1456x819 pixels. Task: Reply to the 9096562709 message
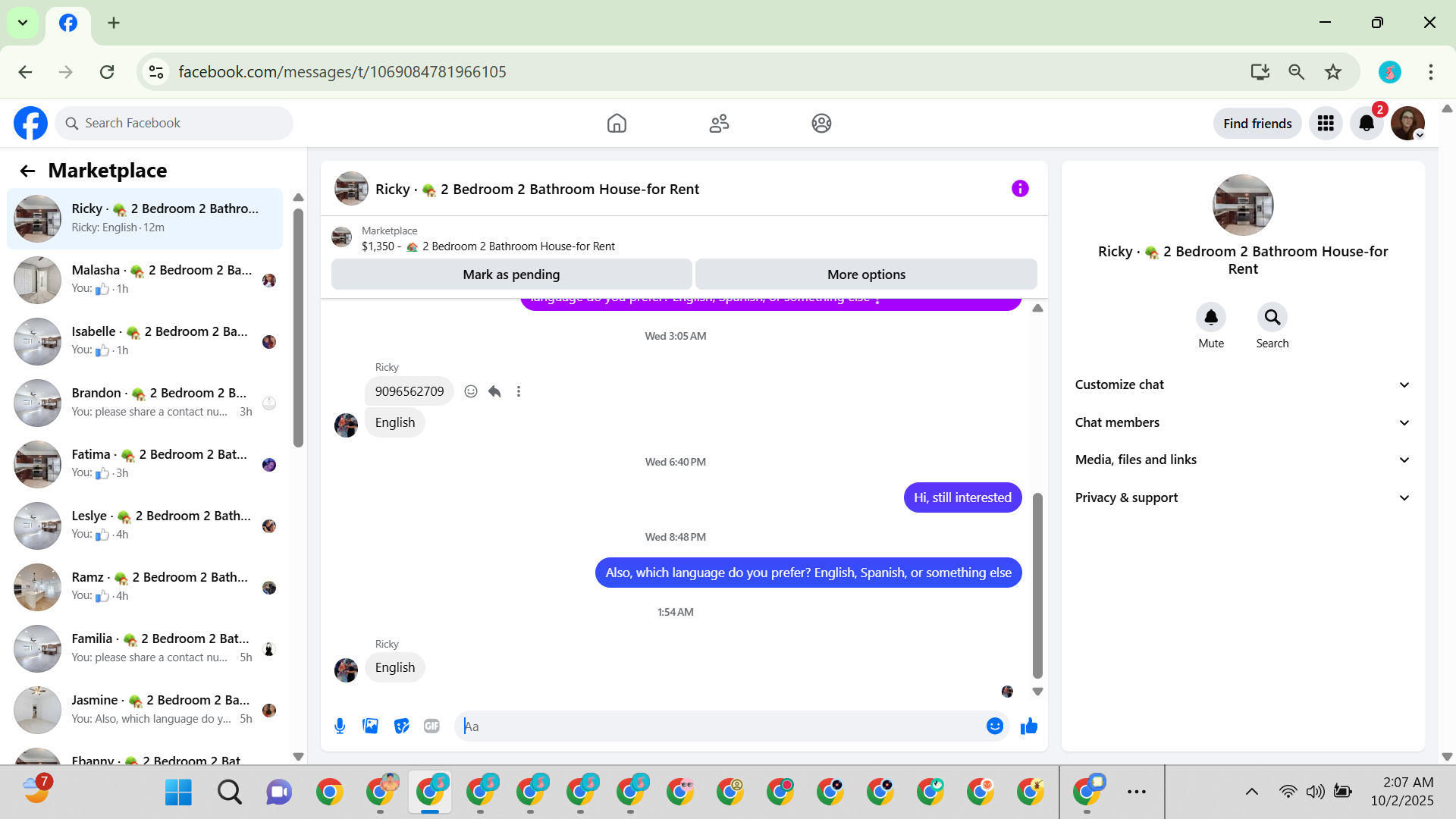pyautogui.click(x=494, y=391)
